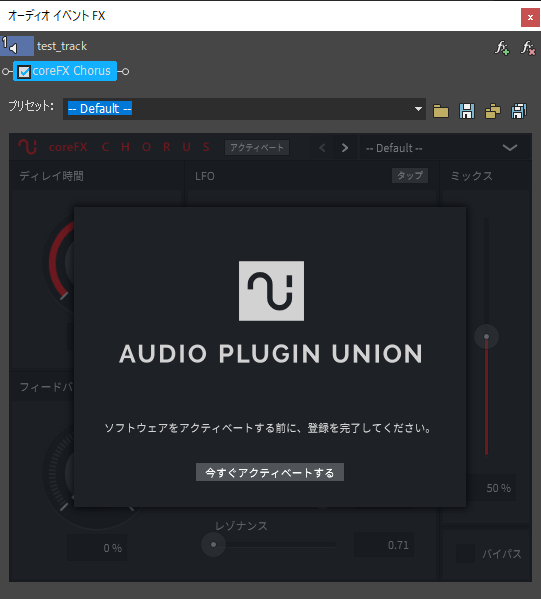Click the Plug-In Chain add FX icon

[x=502, y=48]
